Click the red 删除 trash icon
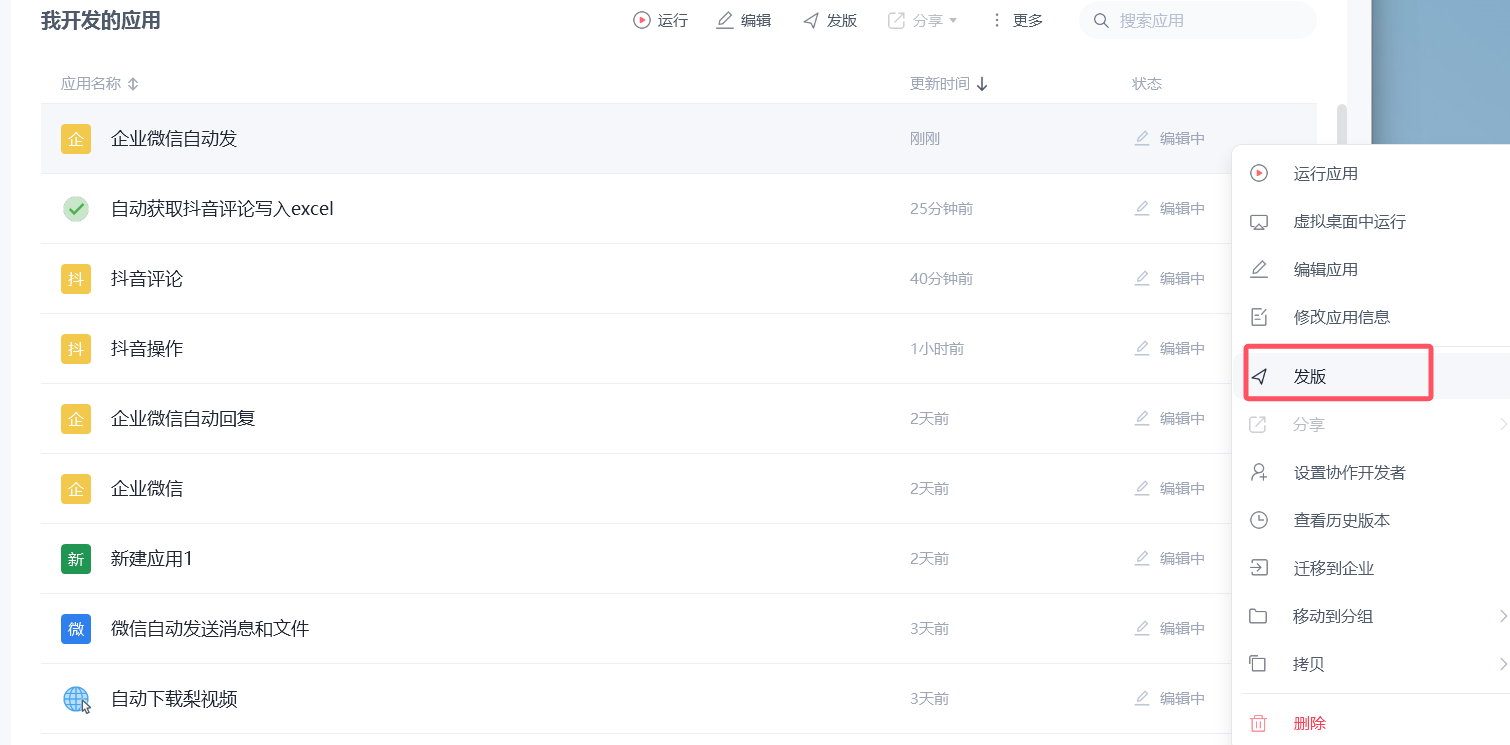 click(1259, 723)
